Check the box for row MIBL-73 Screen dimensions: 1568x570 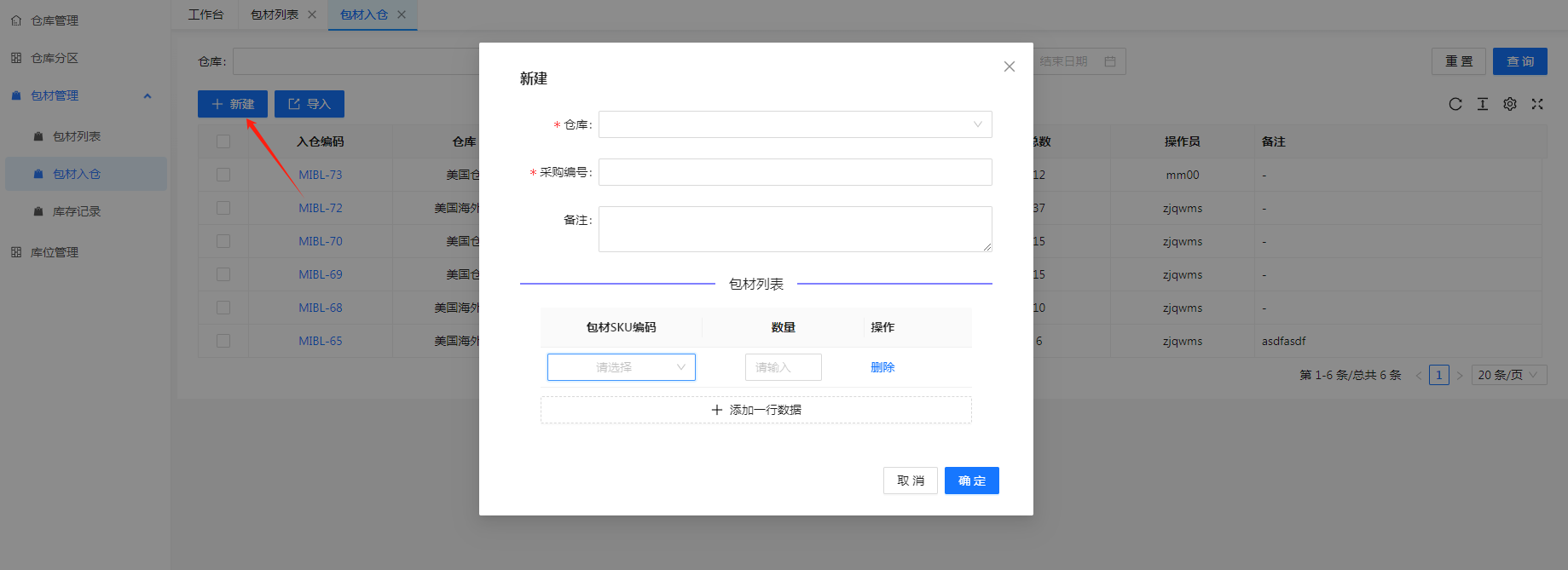point(223,175)
